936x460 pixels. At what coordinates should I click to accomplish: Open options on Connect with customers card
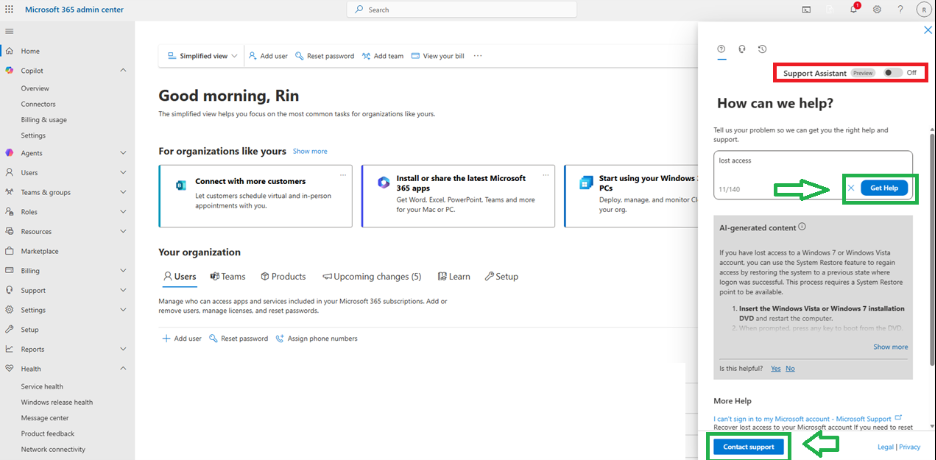pyautogui.click(x=343, y=175)
